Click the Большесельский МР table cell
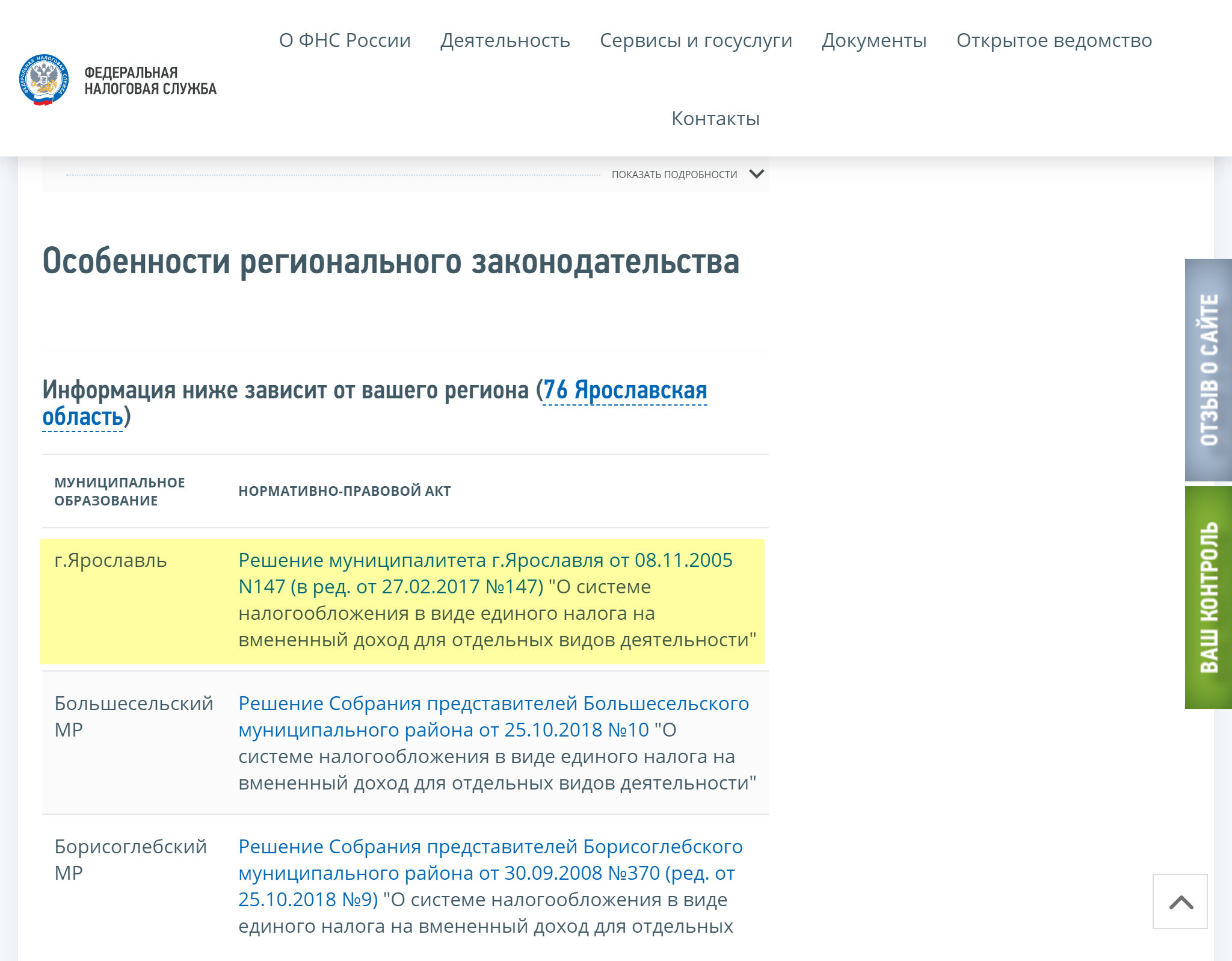1232x961 pixels. click(x=134, y=716)
